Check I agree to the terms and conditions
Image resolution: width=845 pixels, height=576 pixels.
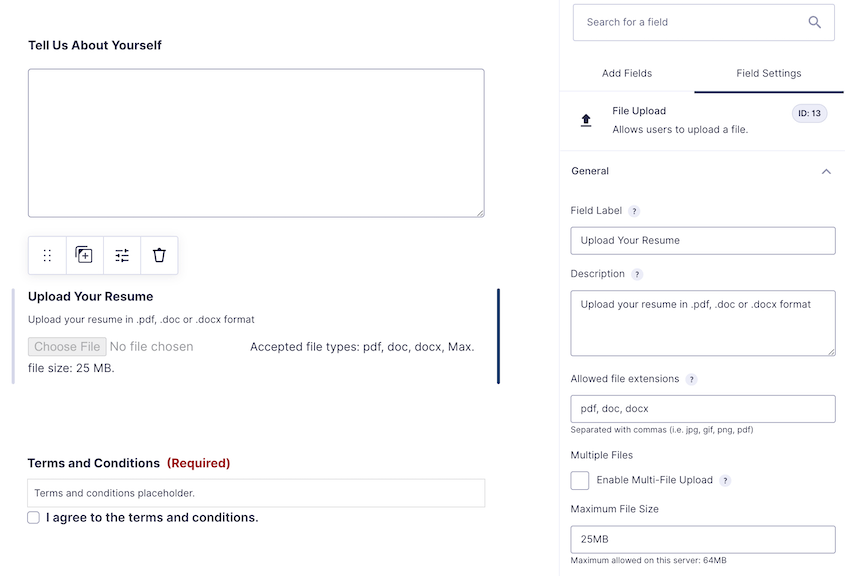click(x=34, y=518)
